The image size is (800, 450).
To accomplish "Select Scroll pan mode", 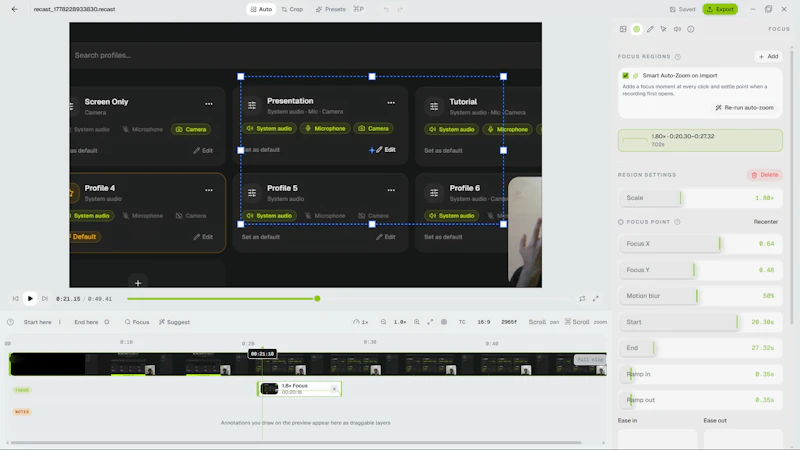I will tap(543, 322).
